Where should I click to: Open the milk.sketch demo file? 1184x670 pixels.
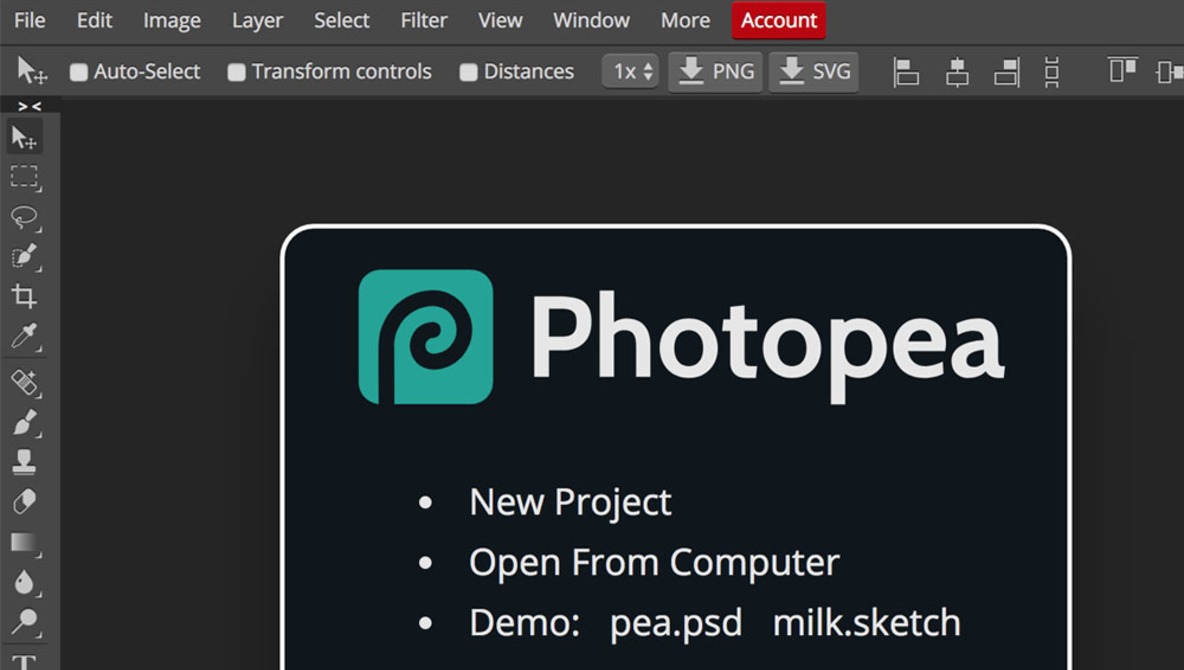point(867,623)
